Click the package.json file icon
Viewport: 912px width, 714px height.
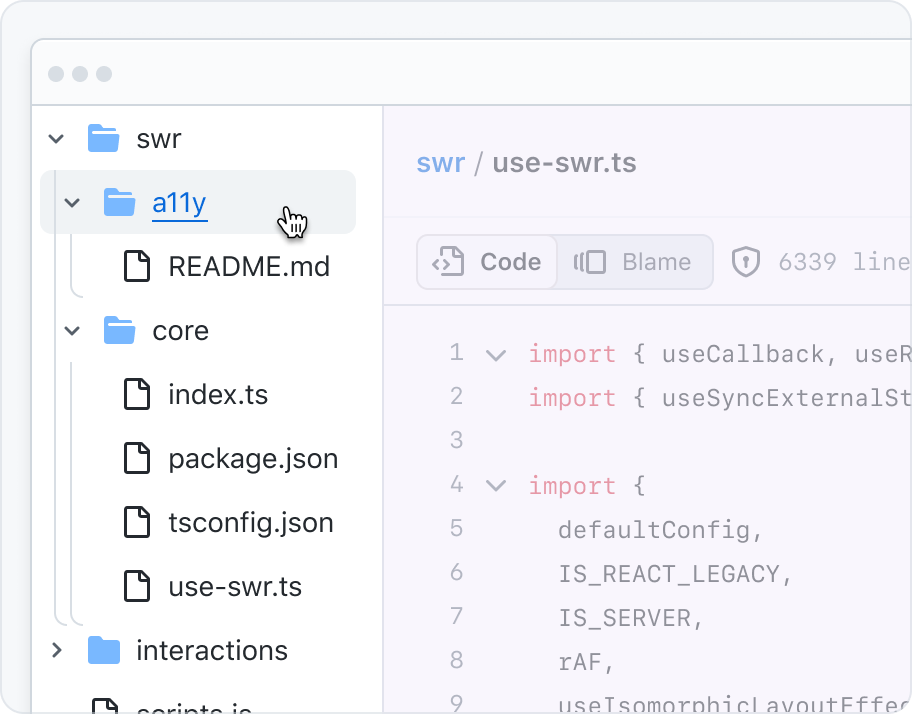[137, 458]
